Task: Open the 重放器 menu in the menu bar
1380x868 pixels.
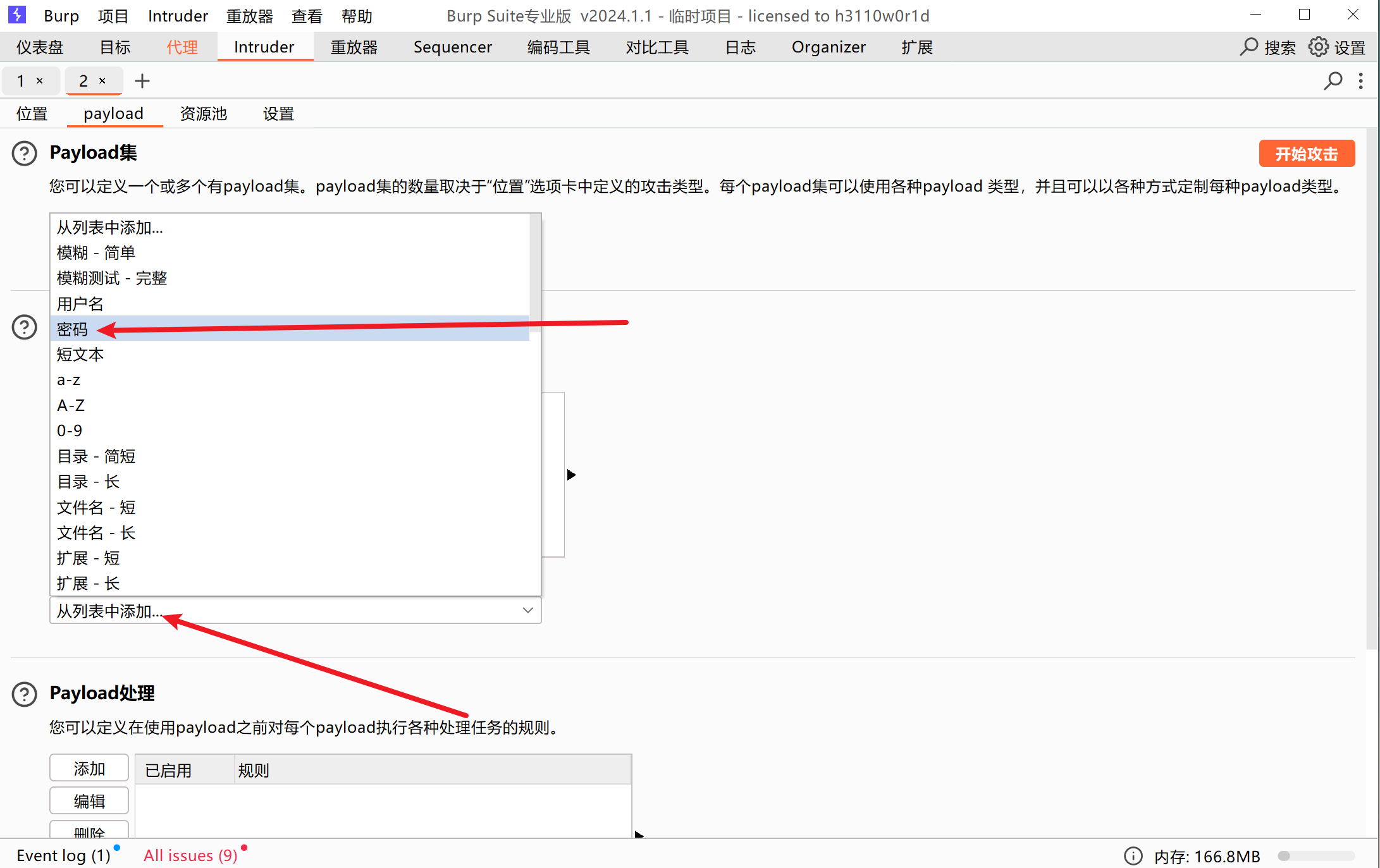Action: click(x=250, y=16)
